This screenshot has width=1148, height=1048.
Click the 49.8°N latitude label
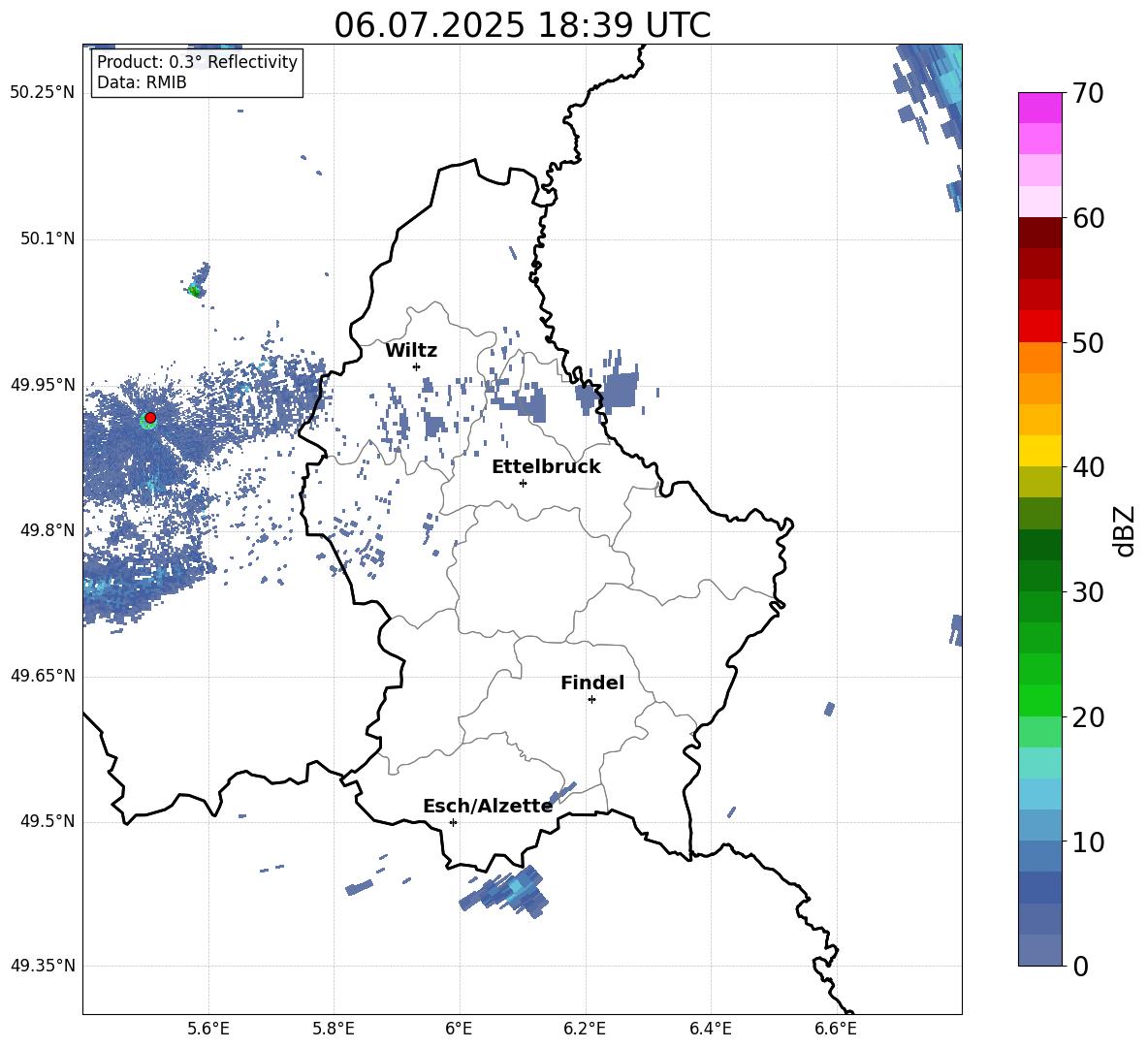(48, 530)
